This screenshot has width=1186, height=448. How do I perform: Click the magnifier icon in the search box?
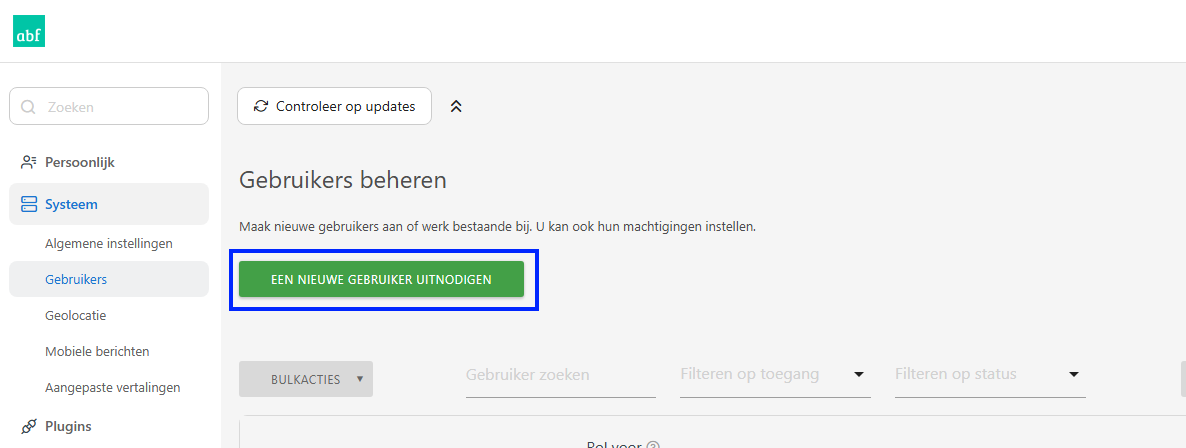tap(29, 107)
